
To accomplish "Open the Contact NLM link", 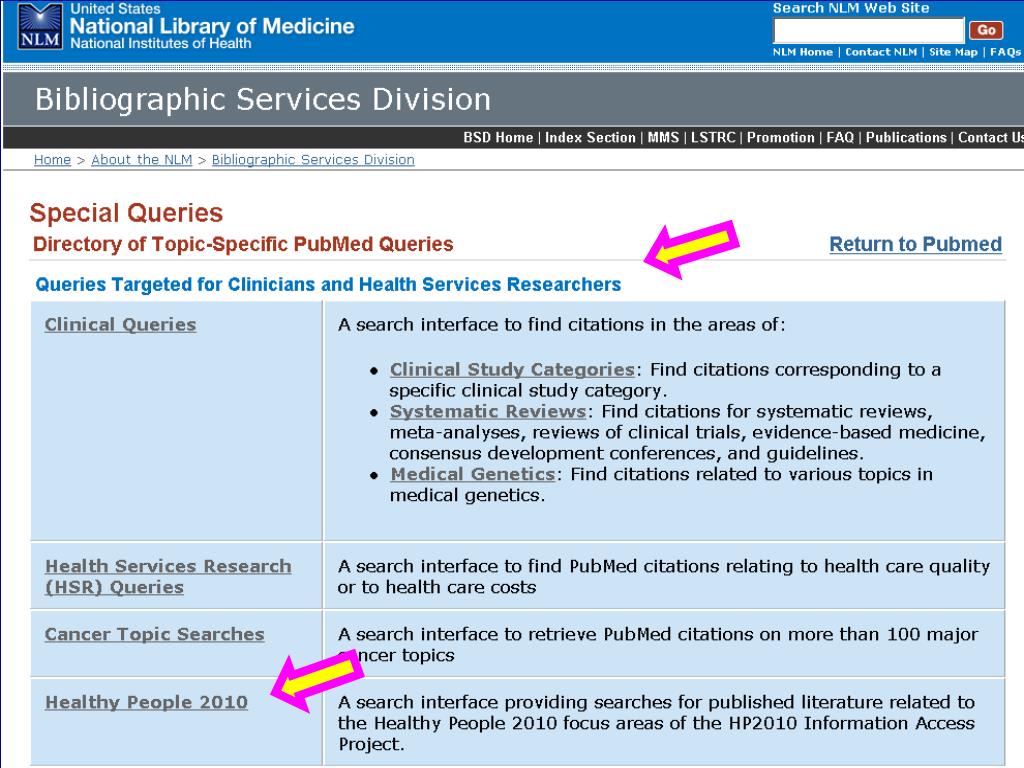I will (881, 52).
